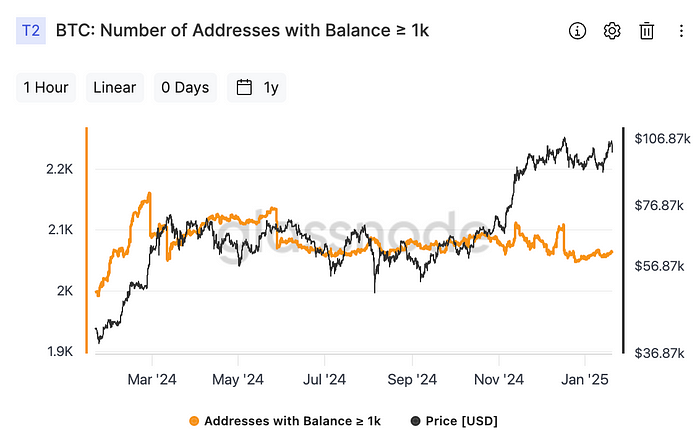Viewport: 700px width, 440px height.
Task: Open the 0 Days moving average selector
Action: [185, 87]
